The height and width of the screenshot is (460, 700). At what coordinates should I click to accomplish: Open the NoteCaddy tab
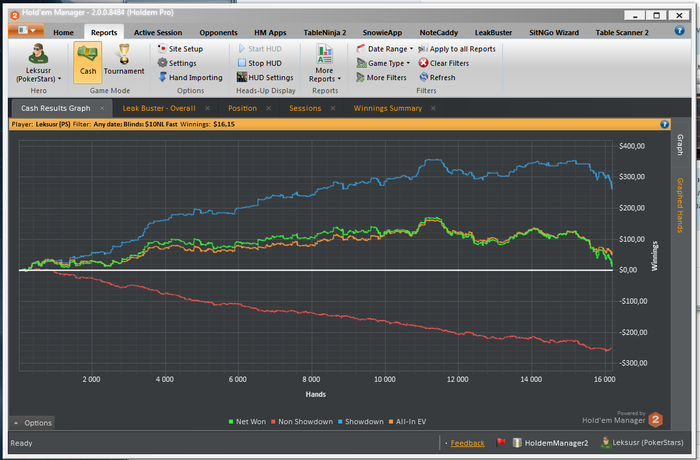438,32
